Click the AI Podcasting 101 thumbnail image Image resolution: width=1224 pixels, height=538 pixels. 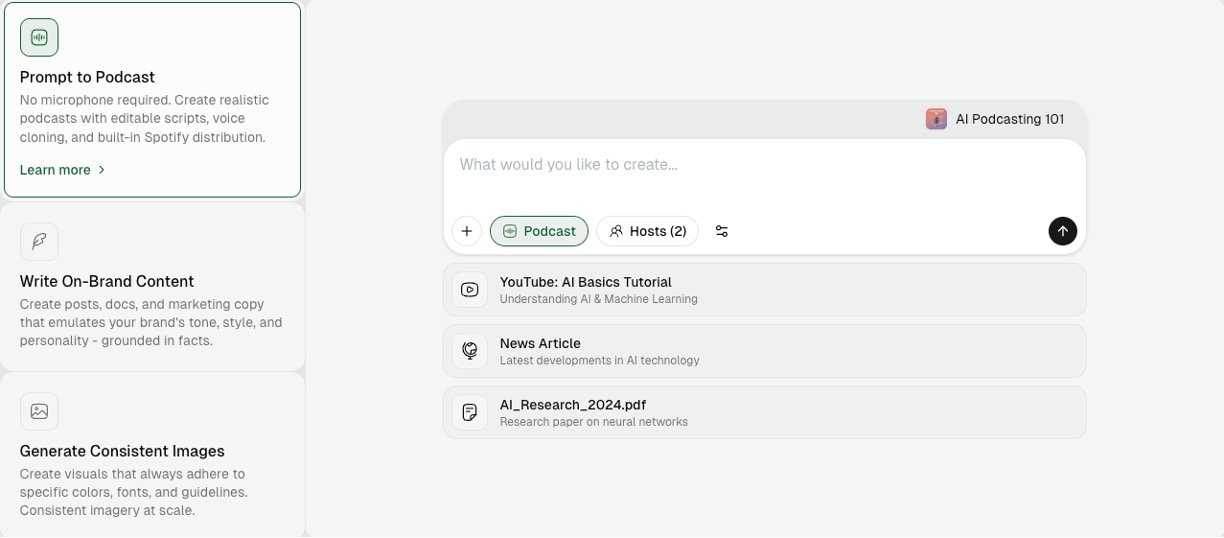tap(936, 119)
